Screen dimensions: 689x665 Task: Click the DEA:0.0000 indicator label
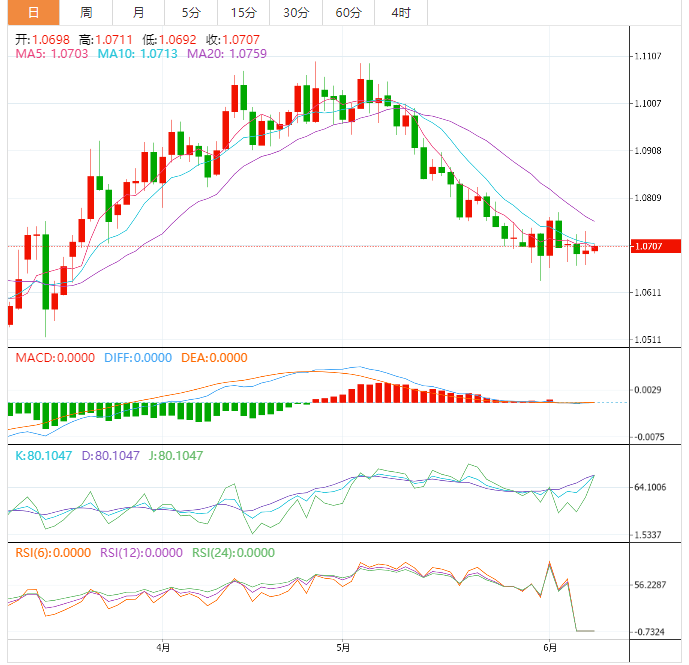click(214, 358)
